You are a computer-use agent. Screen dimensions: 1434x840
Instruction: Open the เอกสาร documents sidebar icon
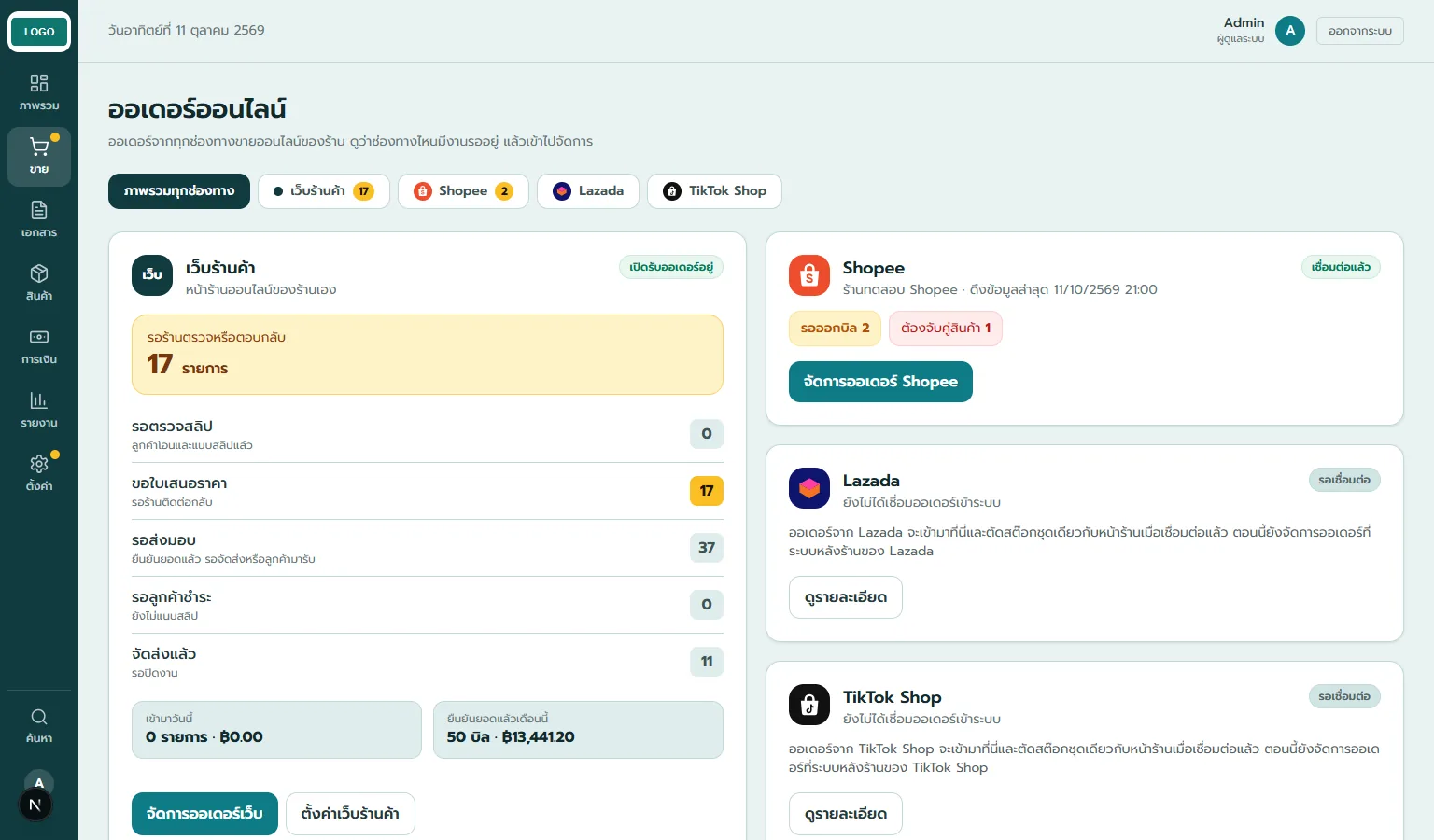click(39, 220)
